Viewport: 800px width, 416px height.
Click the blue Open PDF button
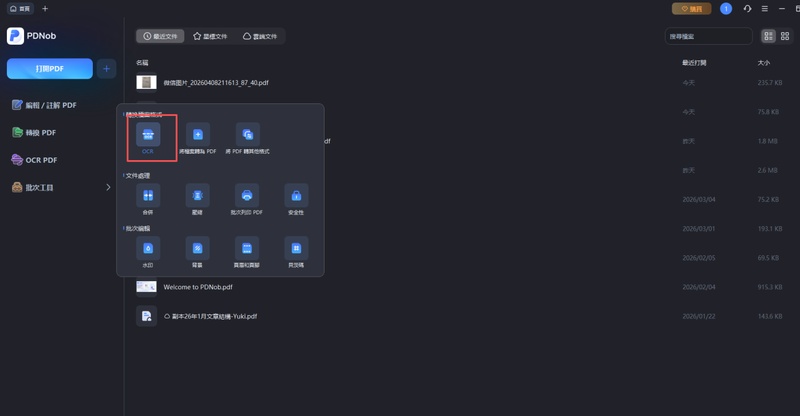tap(49, 68)
